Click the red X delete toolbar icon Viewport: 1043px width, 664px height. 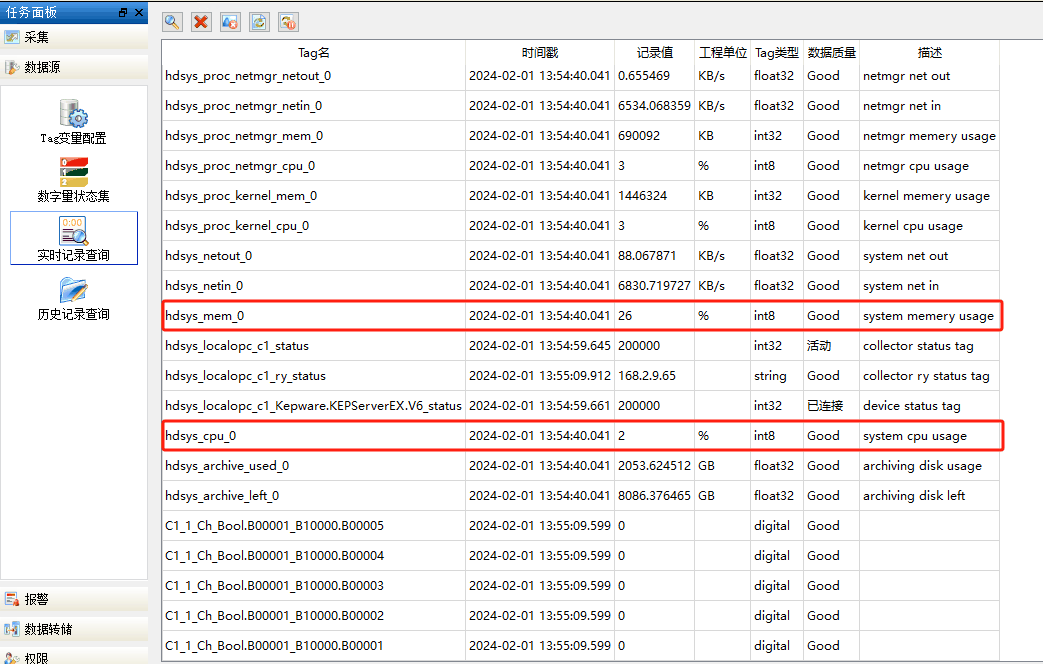click(x=201, y=22)
